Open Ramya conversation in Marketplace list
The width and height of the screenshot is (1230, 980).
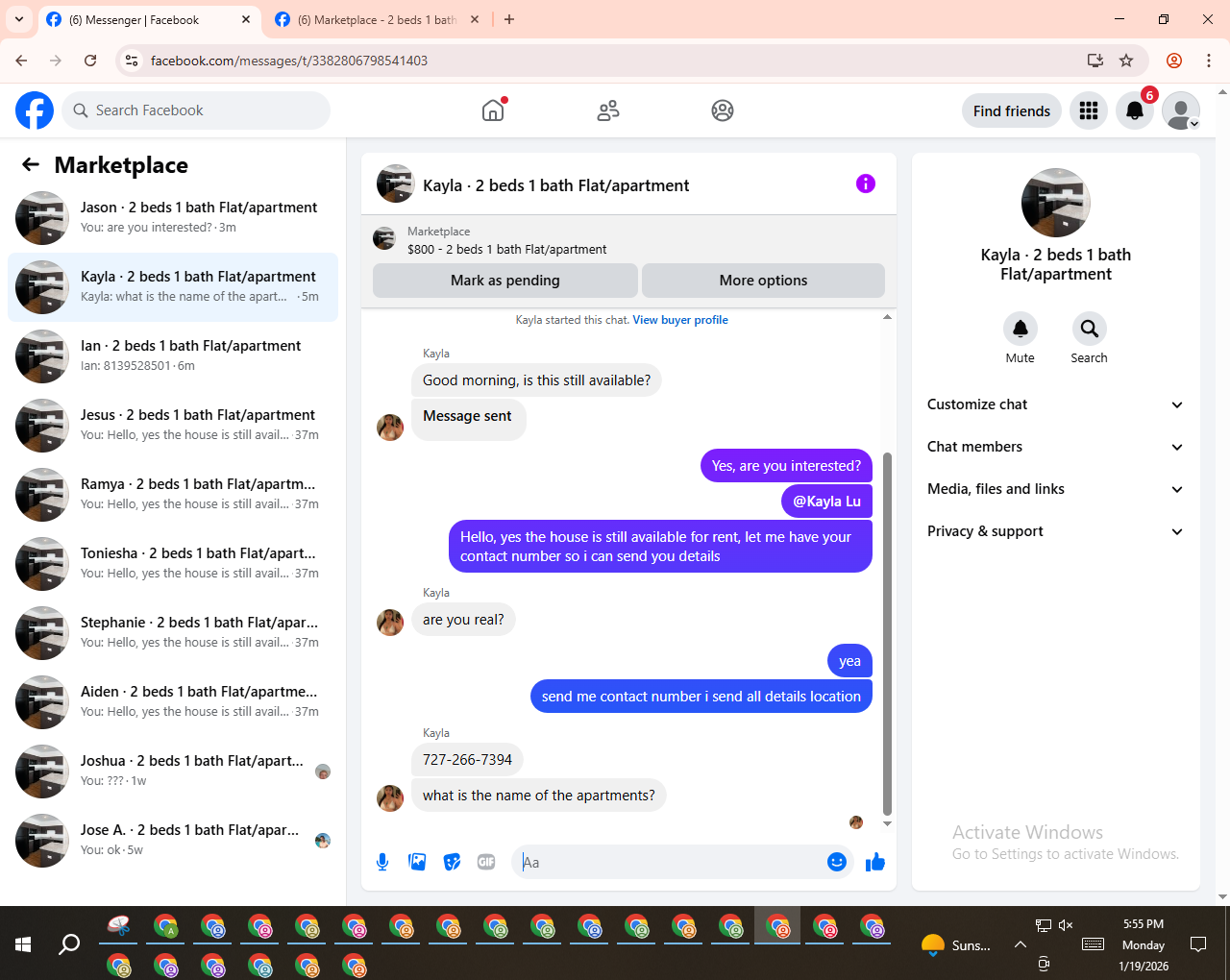[173, 495]
